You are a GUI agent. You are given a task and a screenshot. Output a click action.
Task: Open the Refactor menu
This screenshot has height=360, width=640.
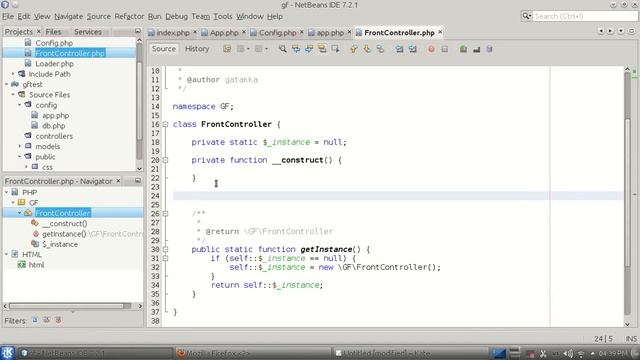[129, 16]
